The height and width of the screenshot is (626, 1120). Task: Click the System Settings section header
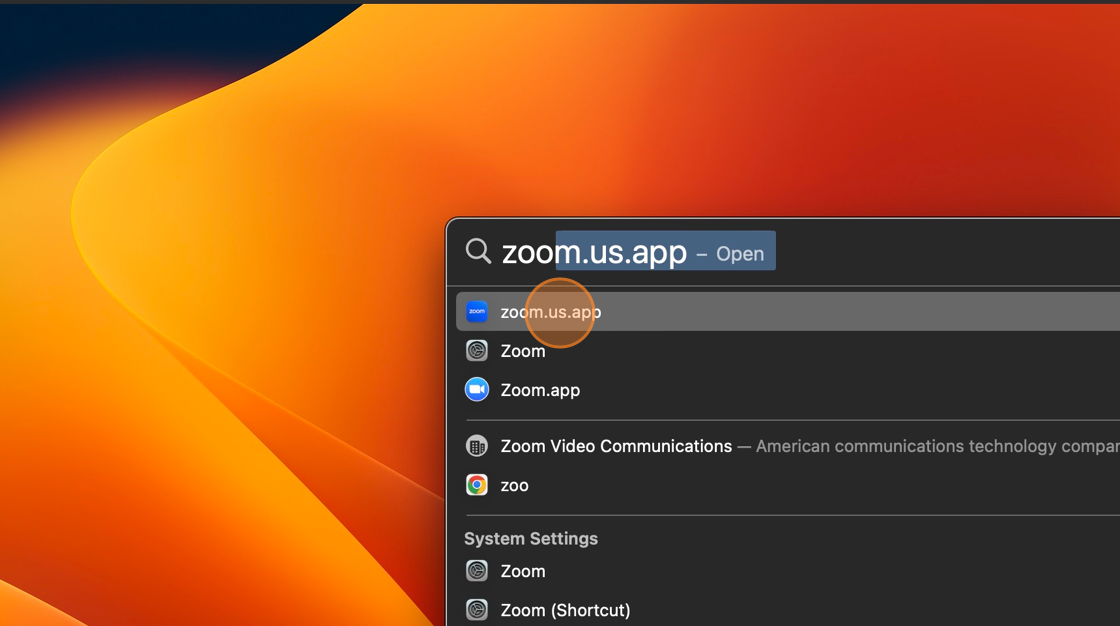tap(531, 539)
